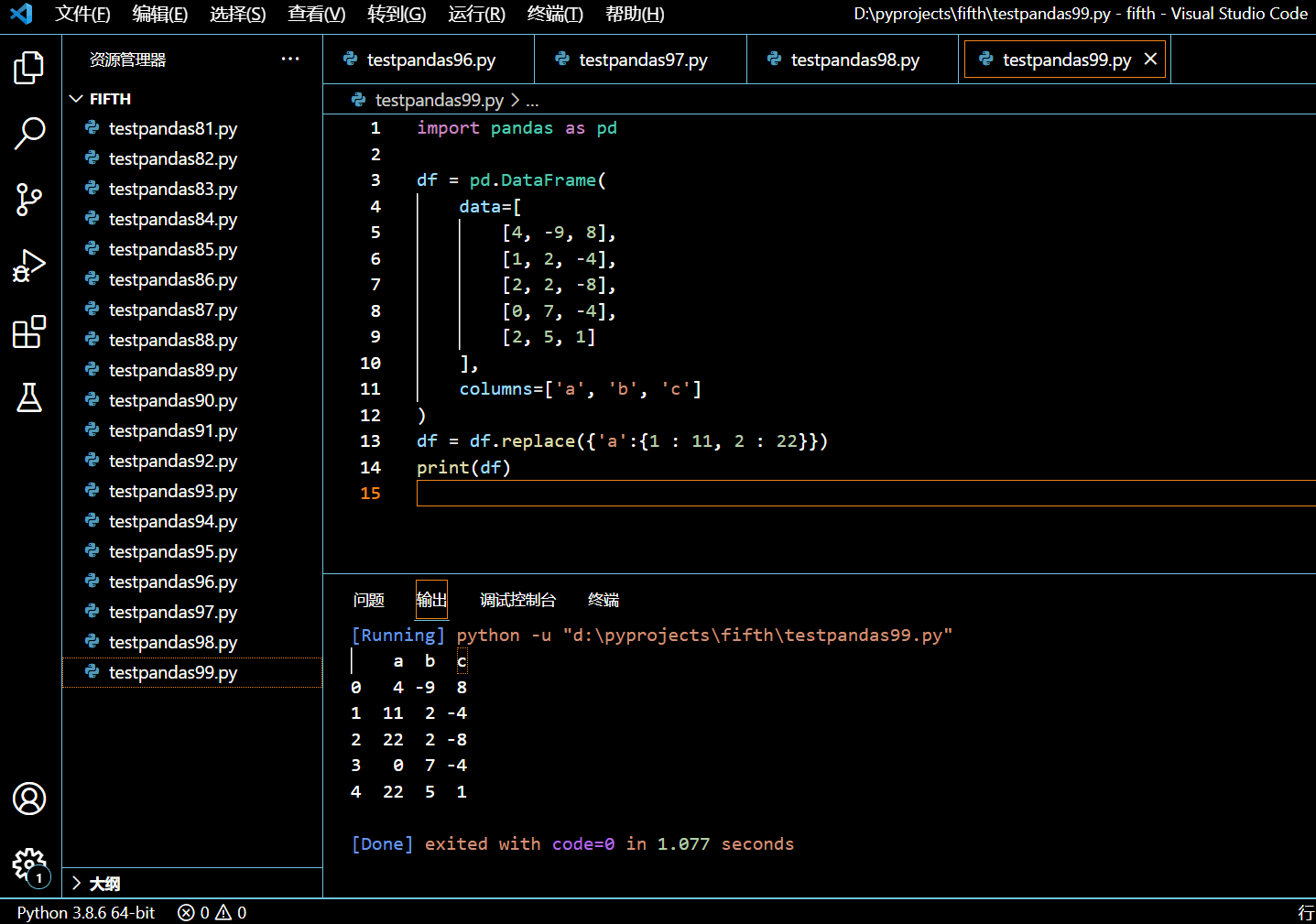Screen dimensions: 1316x924
Task: Open testpandas85.py in explorer
Action: 192,249
